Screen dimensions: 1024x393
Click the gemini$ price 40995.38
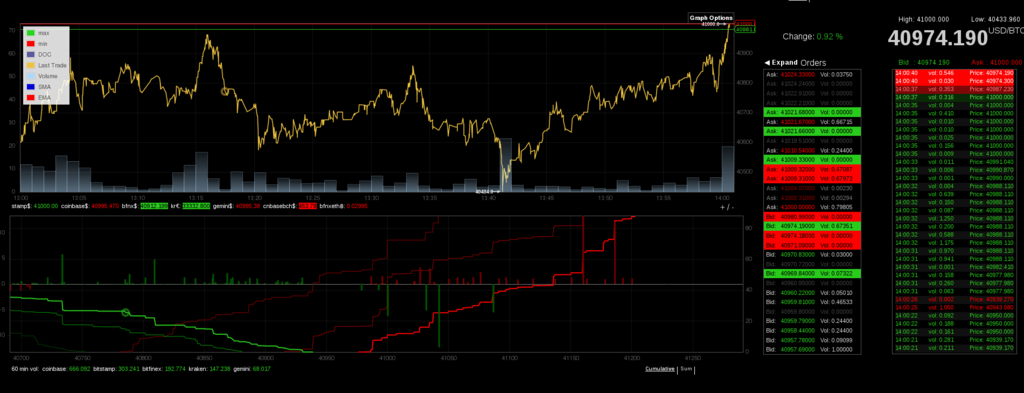click(248, 206)
